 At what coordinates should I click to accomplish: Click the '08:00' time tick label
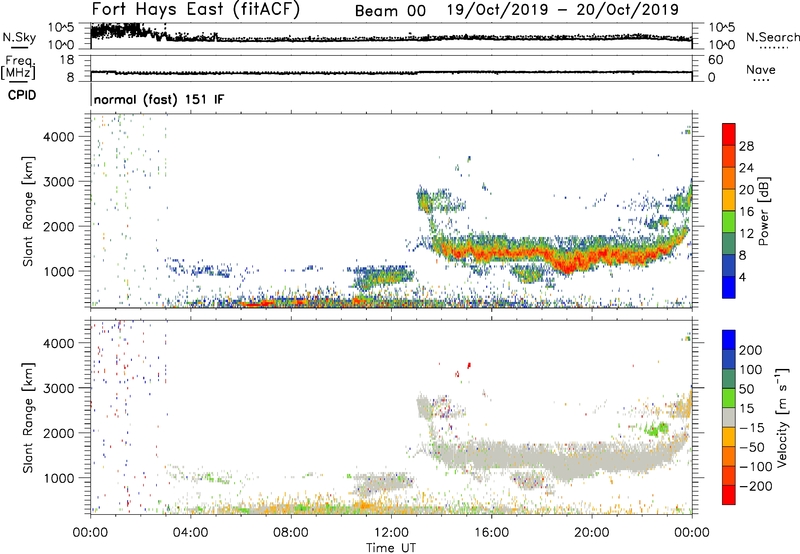[291, 533]
